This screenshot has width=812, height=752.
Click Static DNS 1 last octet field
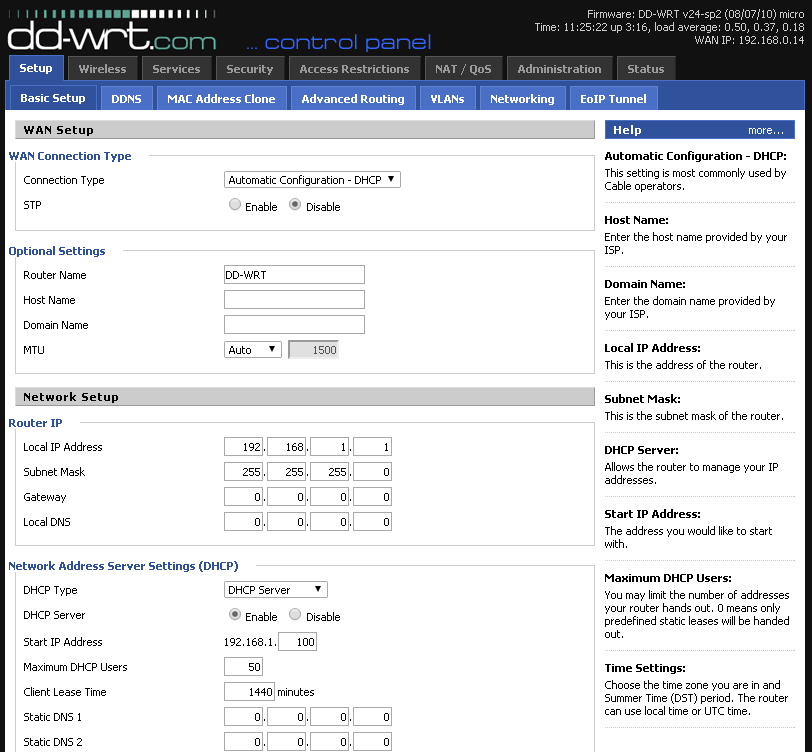(372, 717)
